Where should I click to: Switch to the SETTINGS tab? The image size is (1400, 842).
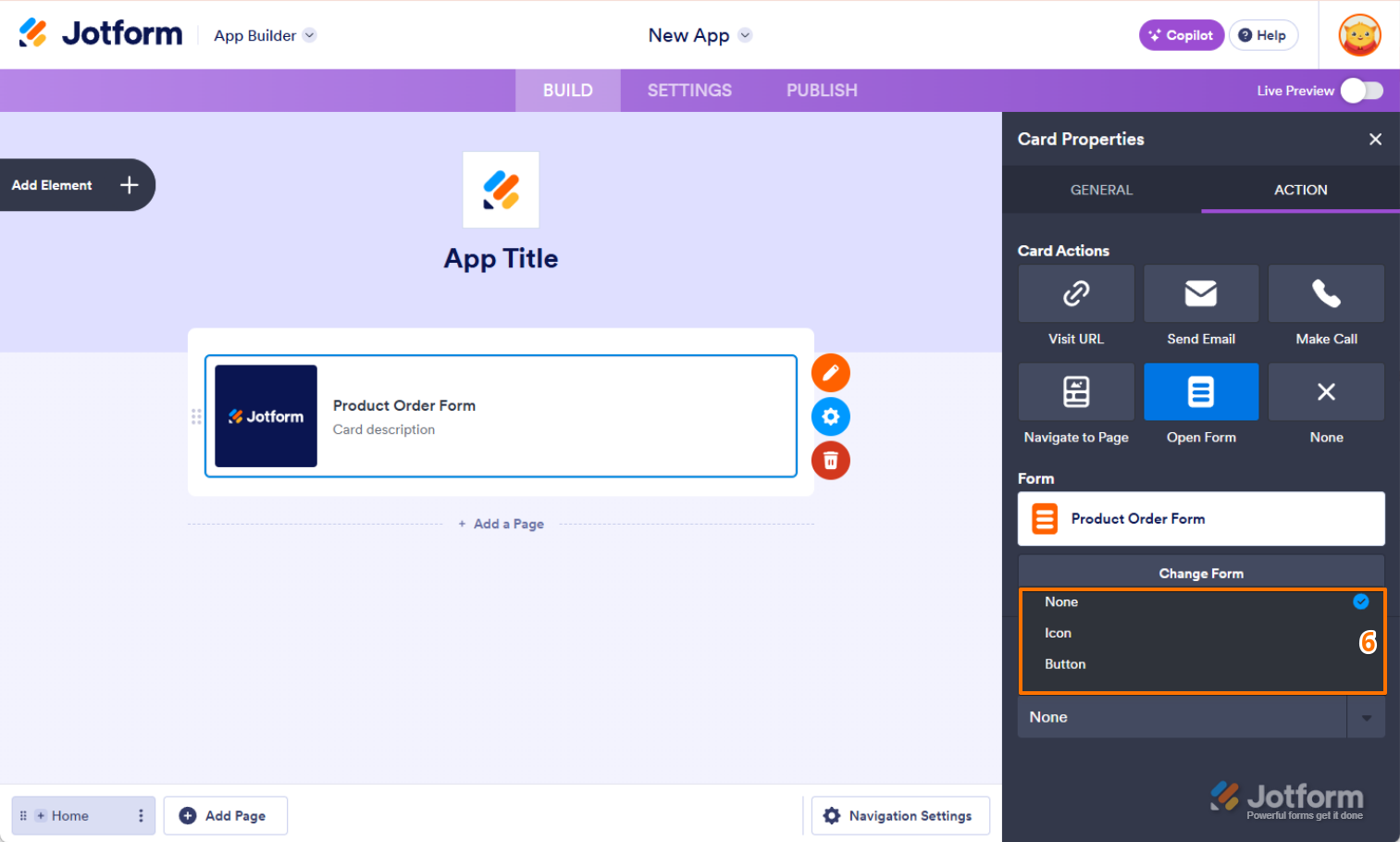pyautogui.click(x=689, y=91)
